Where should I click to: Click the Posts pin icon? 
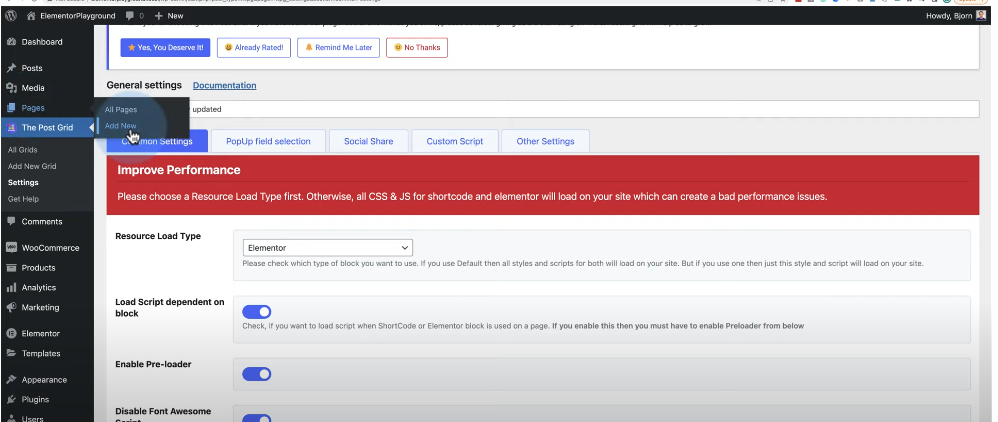click(11, 68)
